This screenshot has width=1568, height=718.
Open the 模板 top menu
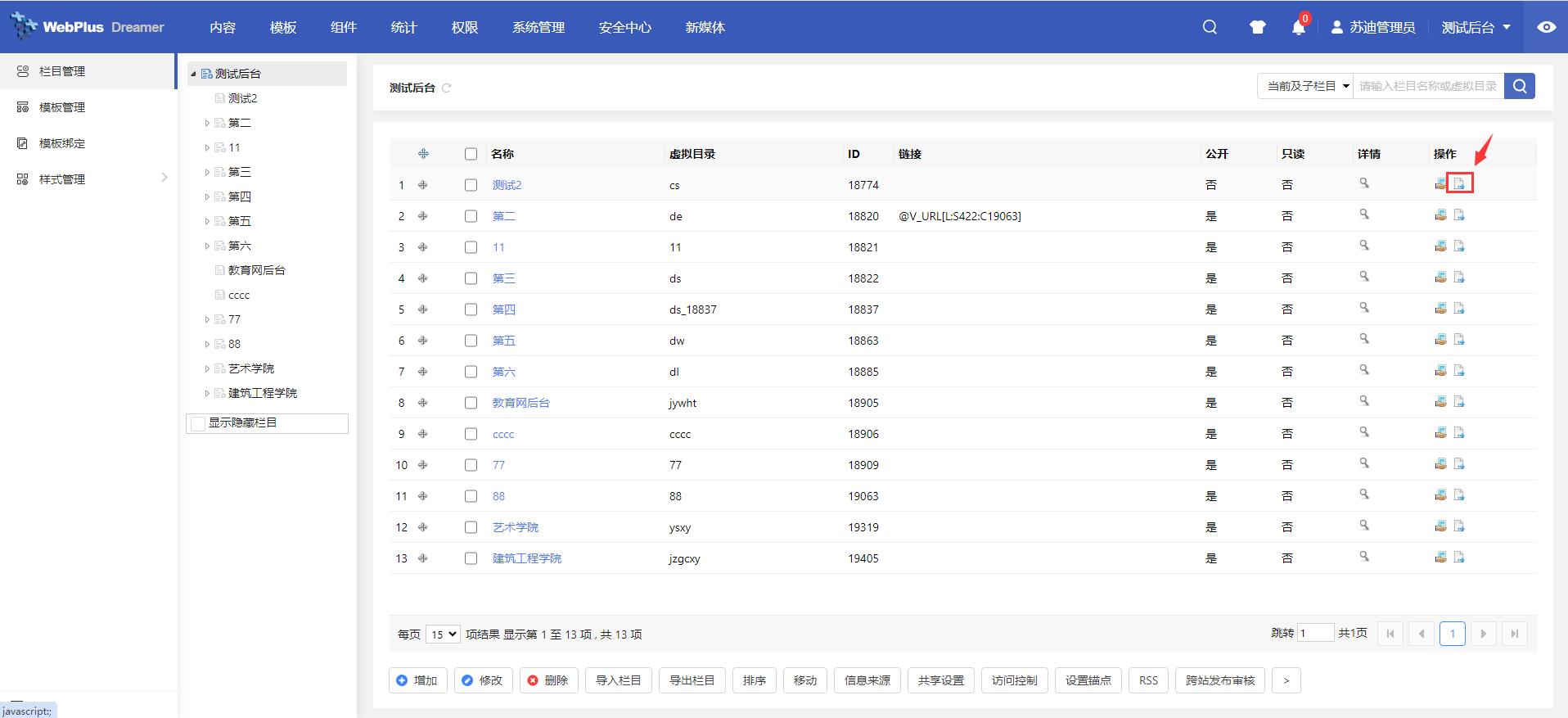click(283, 27)
